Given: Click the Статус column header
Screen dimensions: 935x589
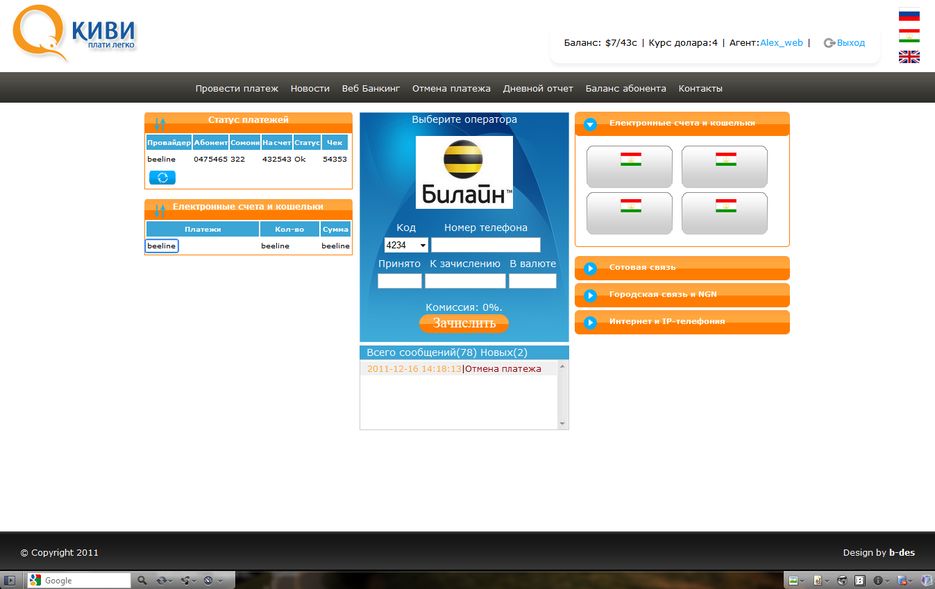Looking at the screenshot, I should click(x=307, y=142).
